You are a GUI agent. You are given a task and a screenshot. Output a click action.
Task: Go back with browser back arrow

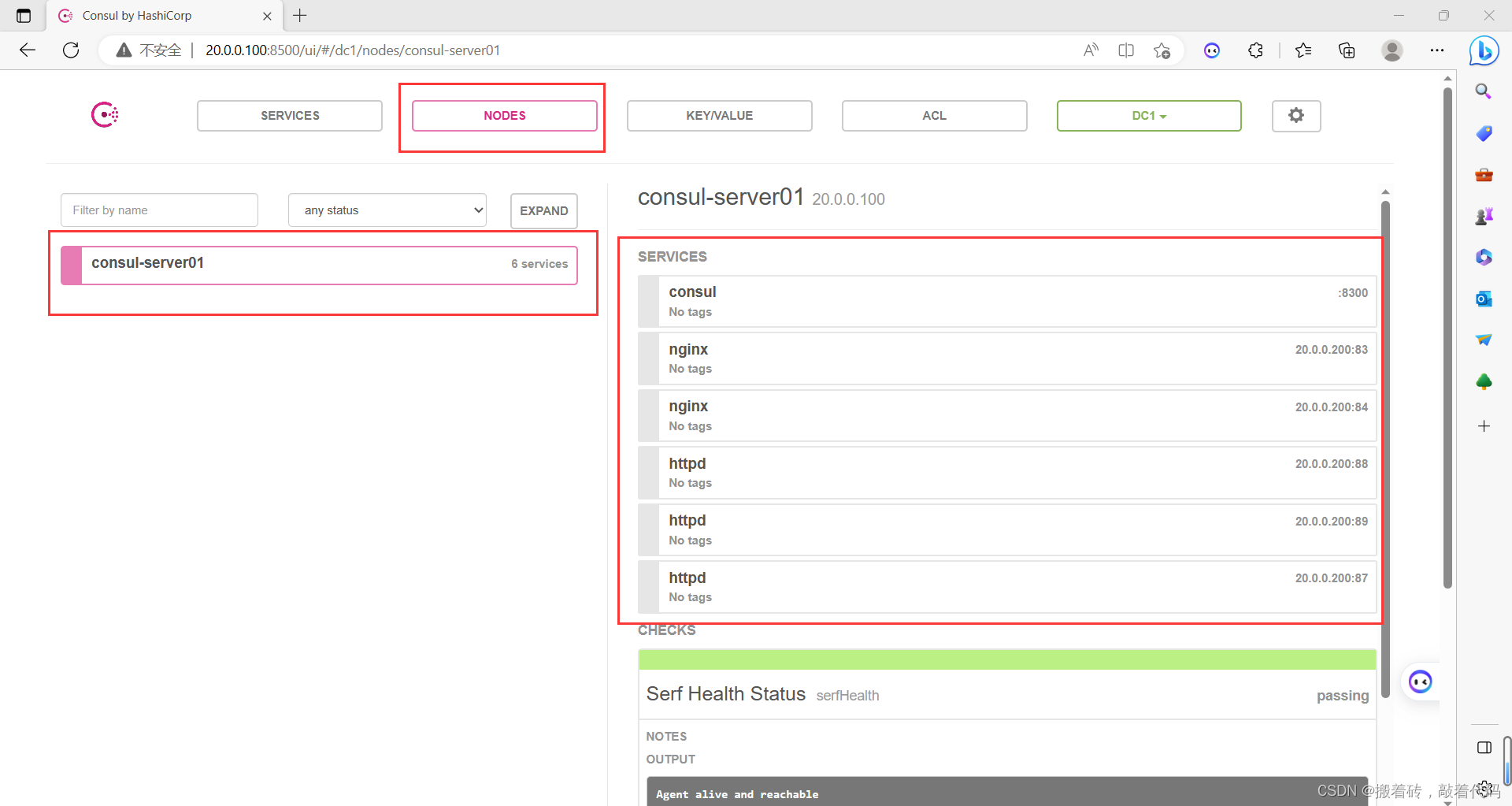[28, 50]
